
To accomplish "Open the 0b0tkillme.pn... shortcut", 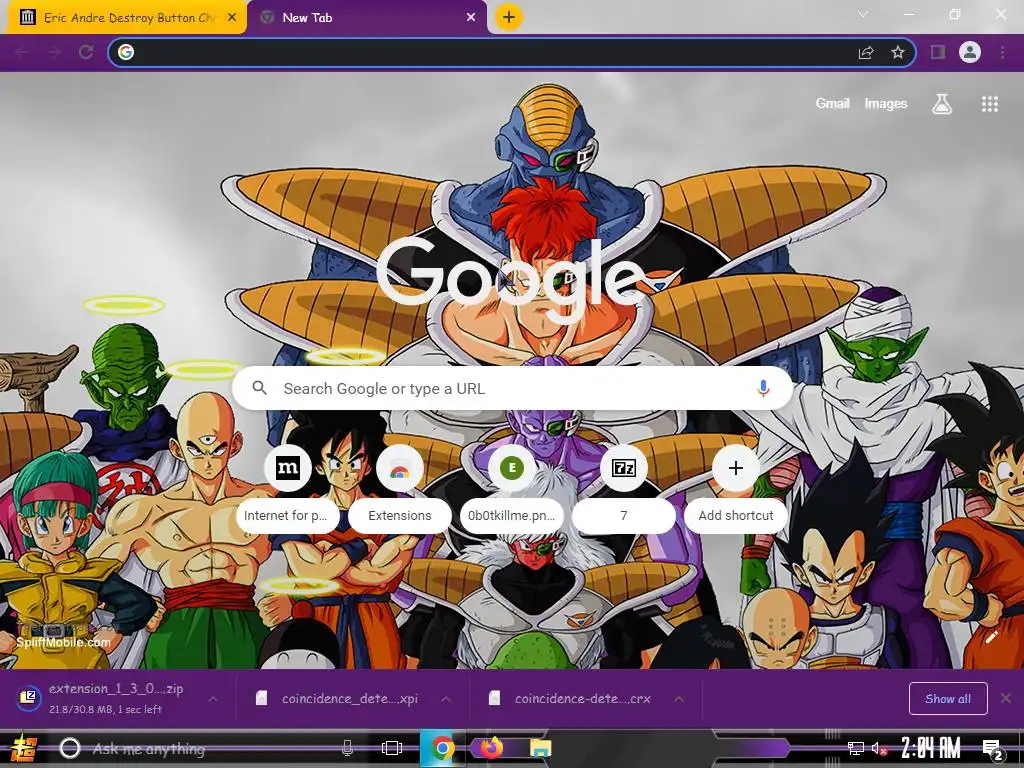I will click(511, 491).
